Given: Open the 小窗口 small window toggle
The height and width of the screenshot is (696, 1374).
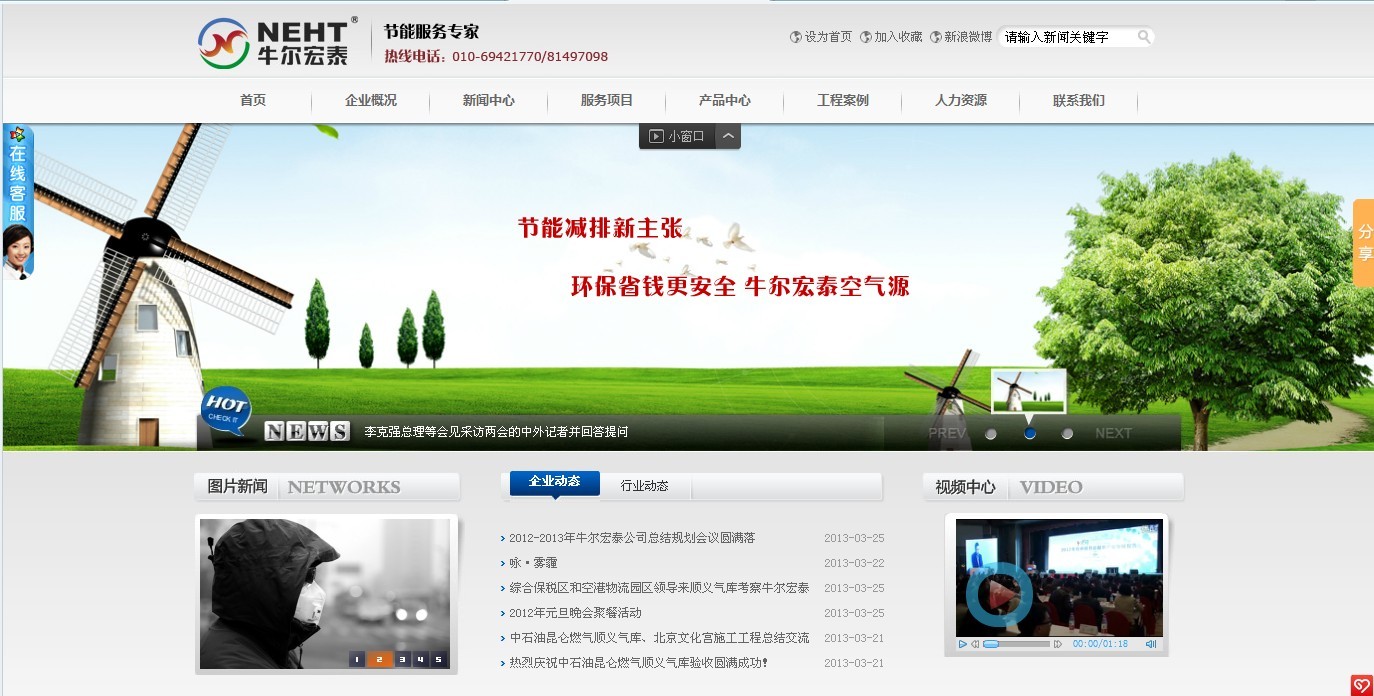Looking at the screenshot, I should coord(678,136).
